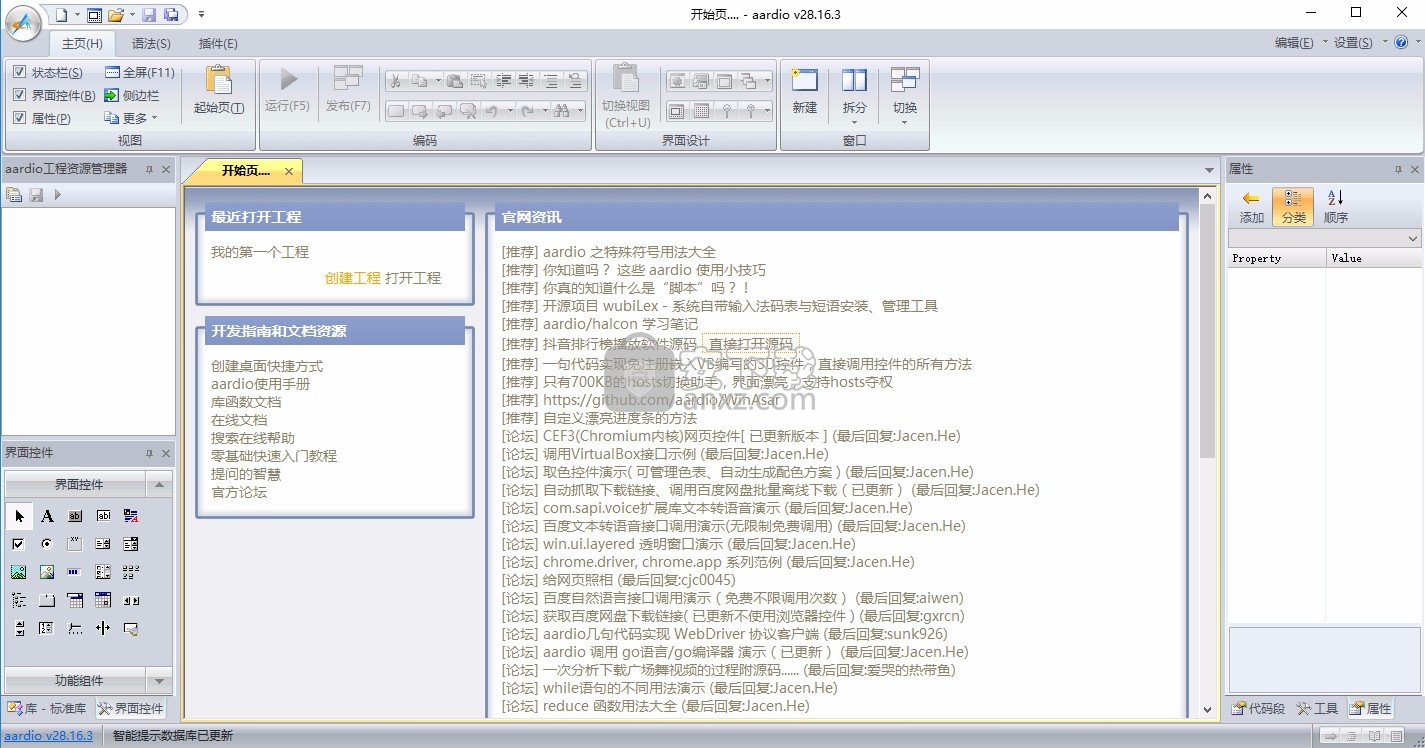
Task: Select the progress bar control in the toolbox
Action: click(x=75, y=572)
